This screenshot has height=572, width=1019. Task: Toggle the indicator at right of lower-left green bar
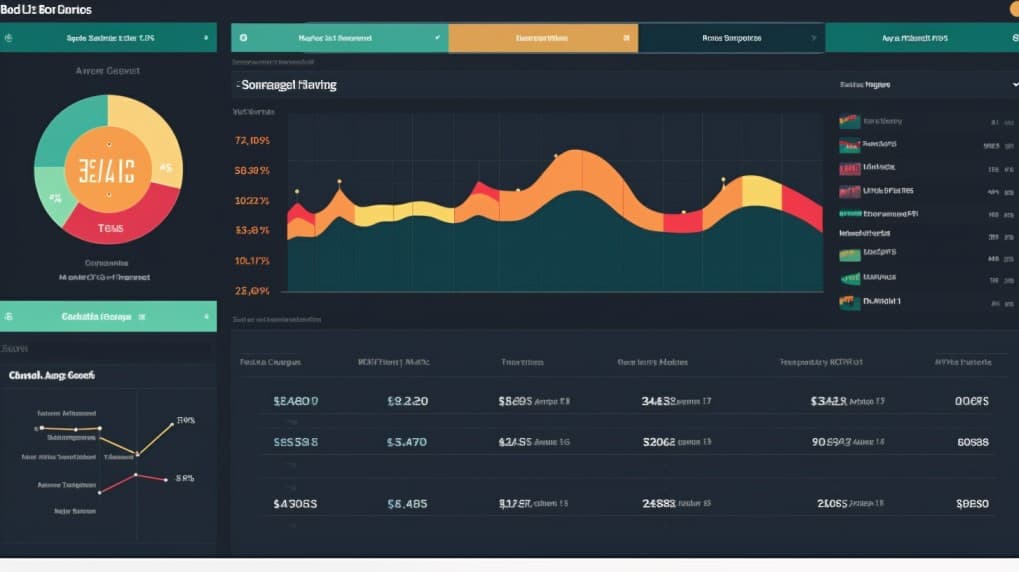[207, 316]
